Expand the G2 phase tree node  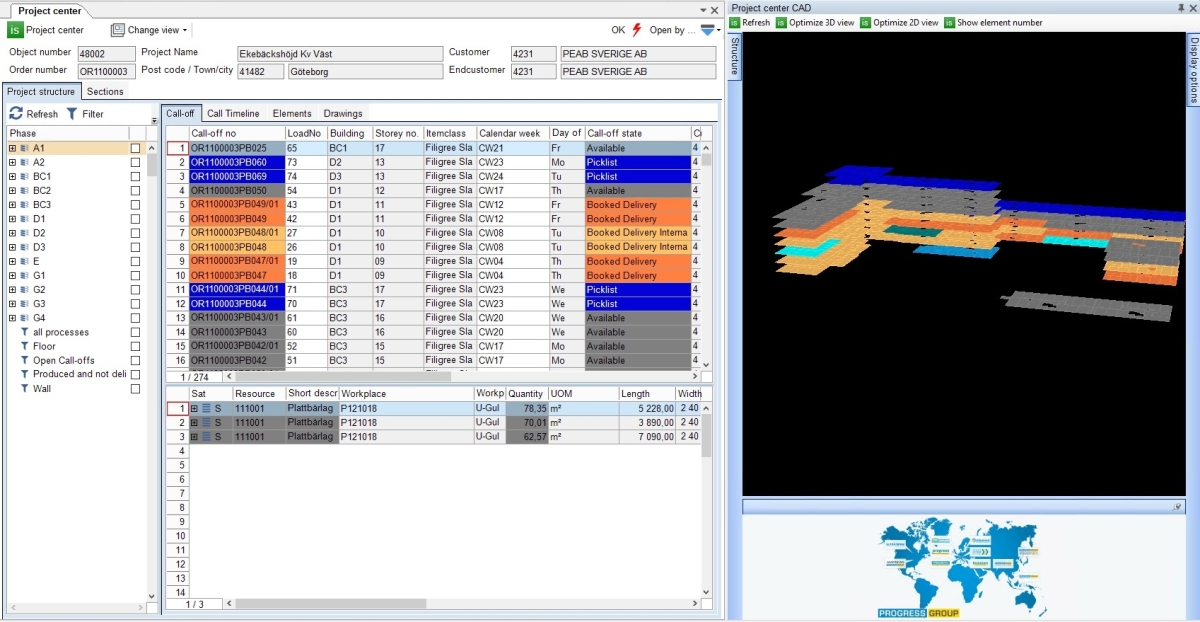12,289
